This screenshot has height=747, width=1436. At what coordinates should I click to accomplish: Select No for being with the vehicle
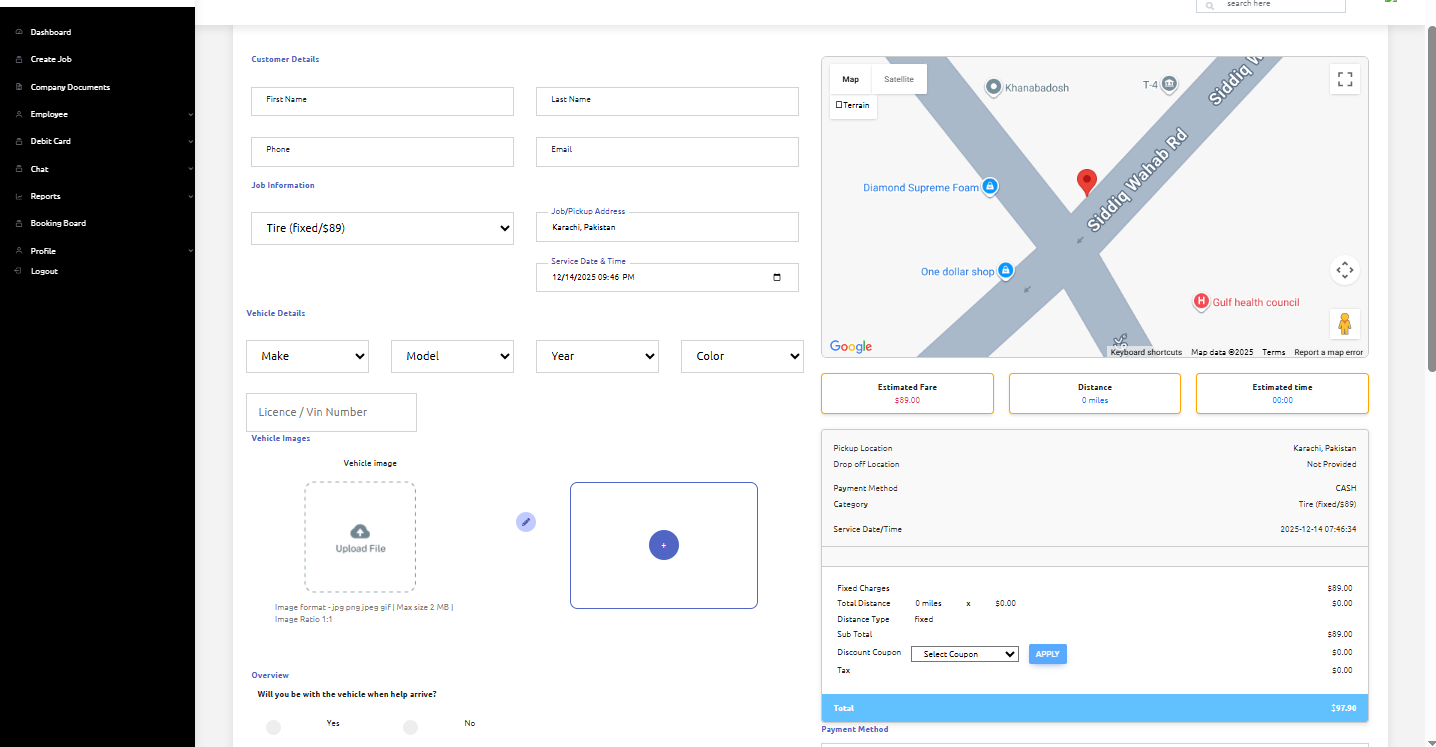pos(410,727)
